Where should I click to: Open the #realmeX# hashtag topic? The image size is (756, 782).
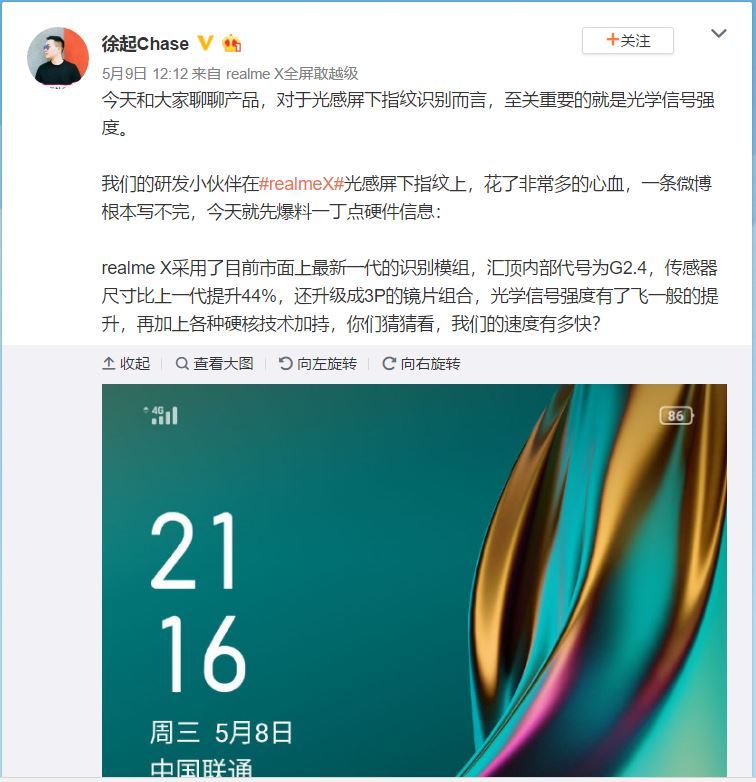point(302,184)
